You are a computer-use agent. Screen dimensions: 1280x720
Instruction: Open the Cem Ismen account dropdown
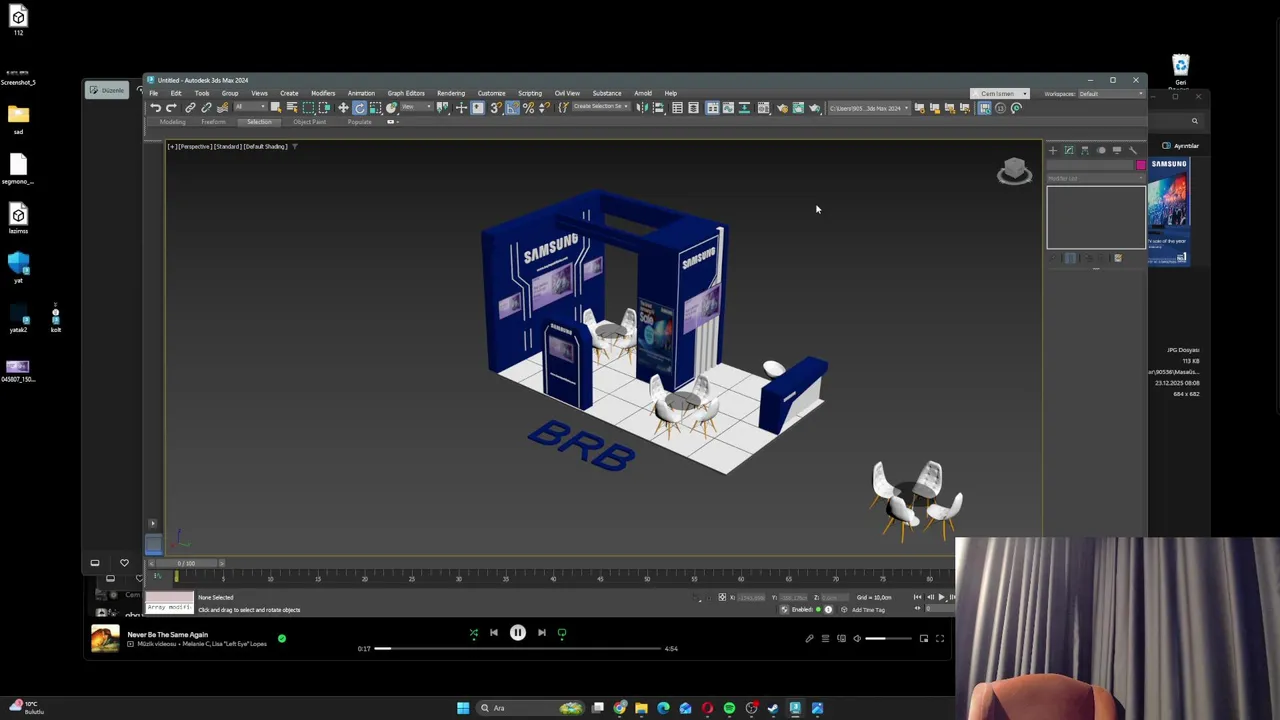tap(1000, 94)
